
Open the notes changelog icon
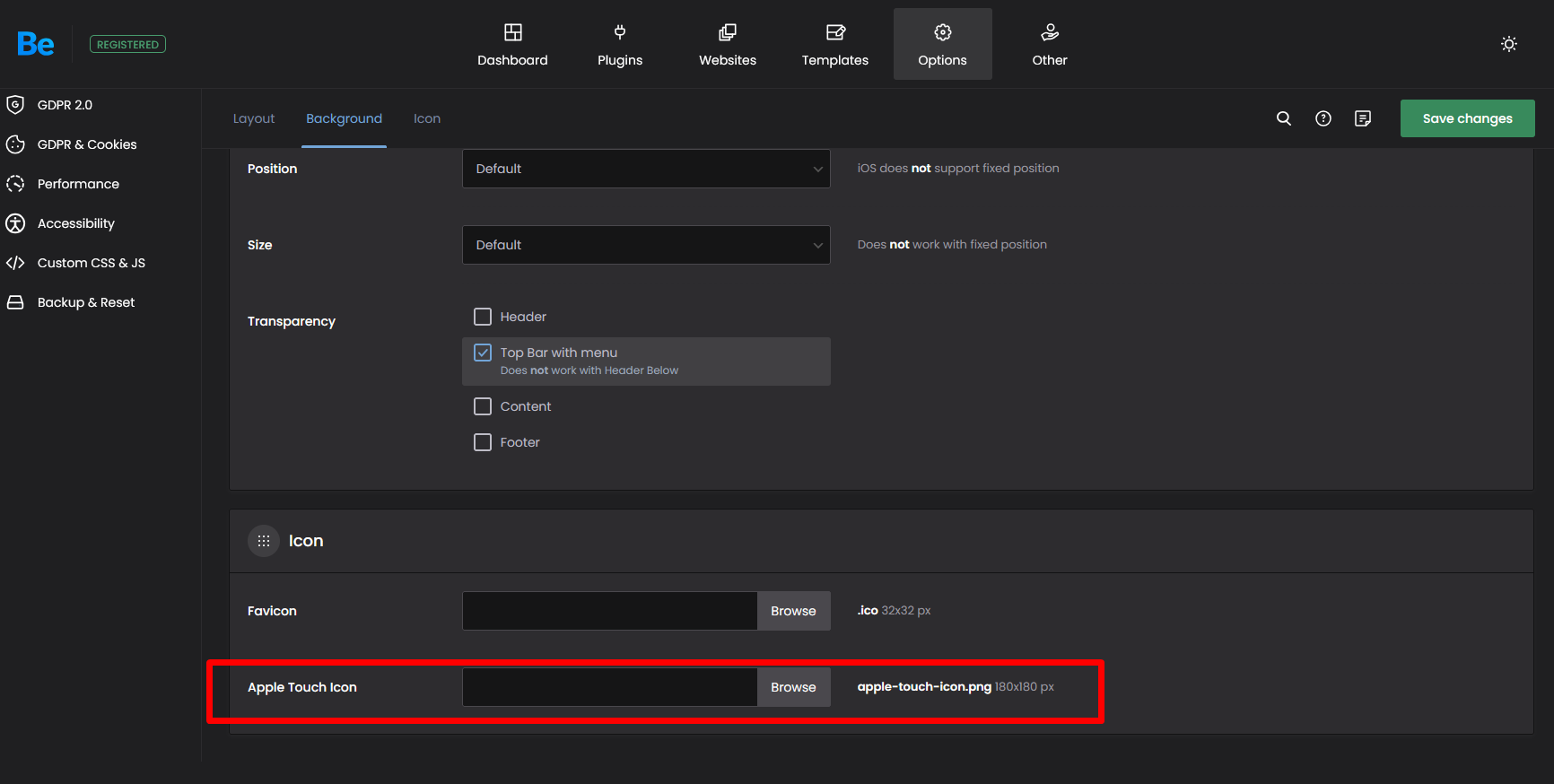(1363, 118)
